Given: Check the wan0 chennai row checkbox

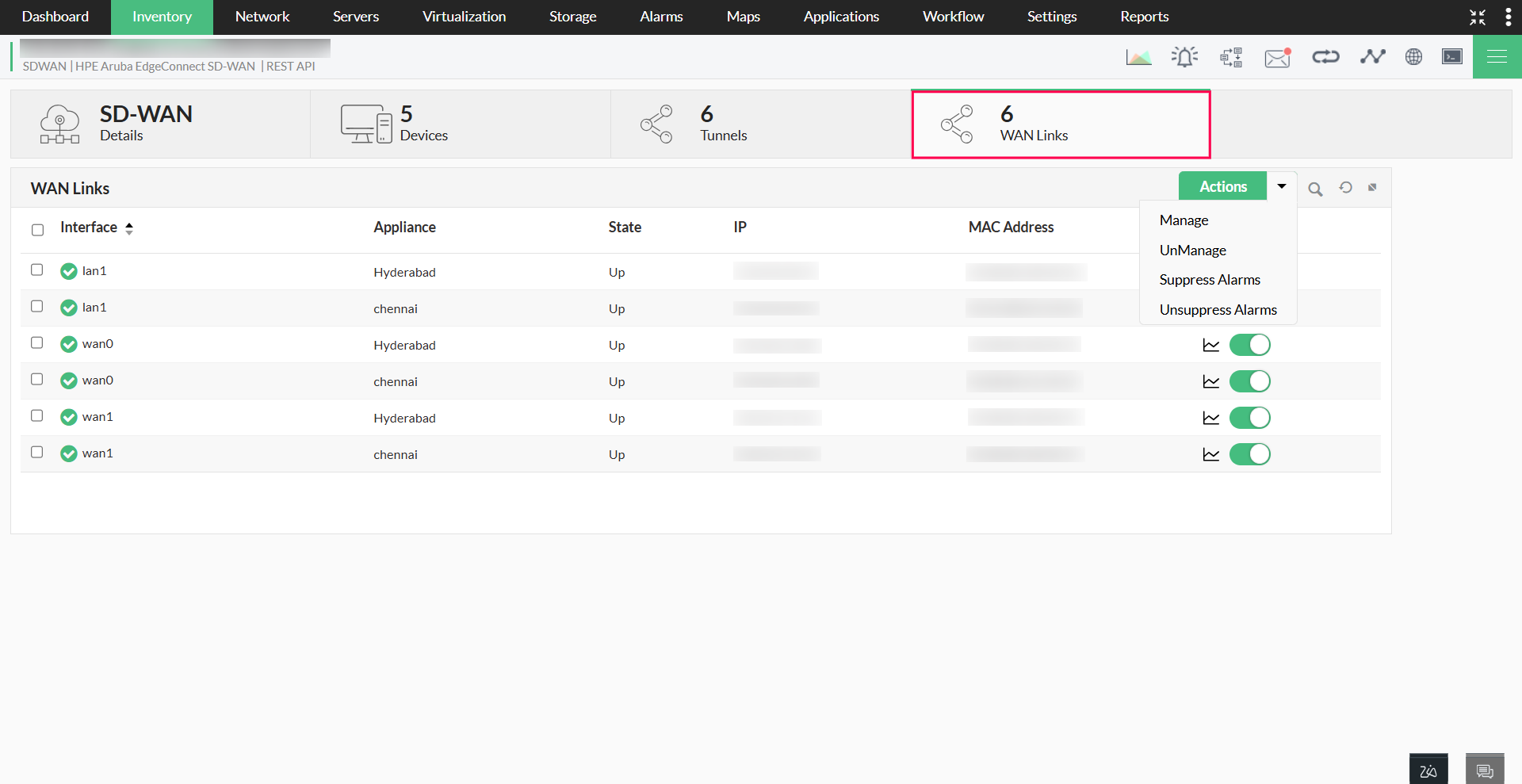Looking at the screenshot, I should 37,379.
